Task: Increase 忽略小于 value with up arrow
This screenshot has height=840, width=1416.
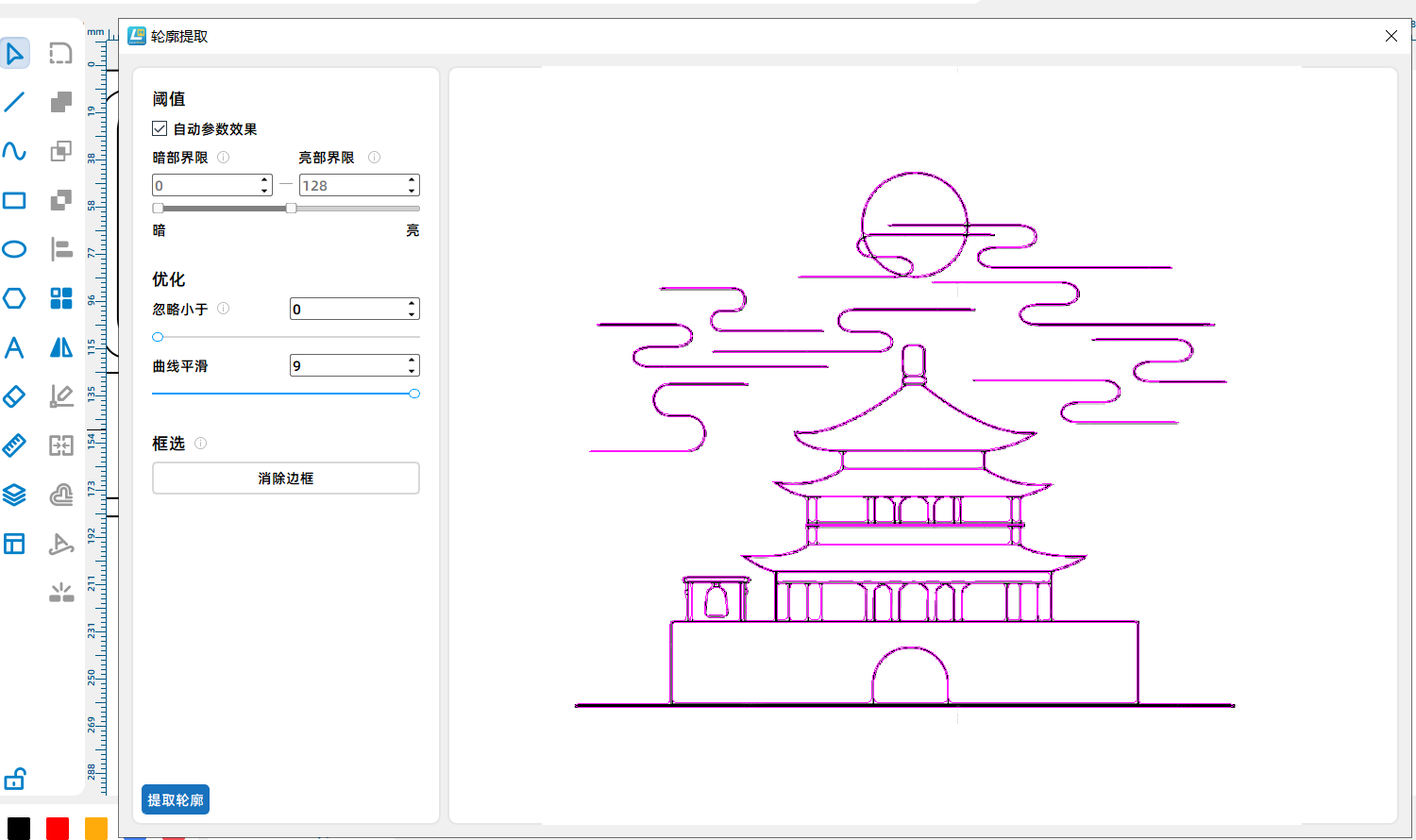Action: [x=412, y=304]
